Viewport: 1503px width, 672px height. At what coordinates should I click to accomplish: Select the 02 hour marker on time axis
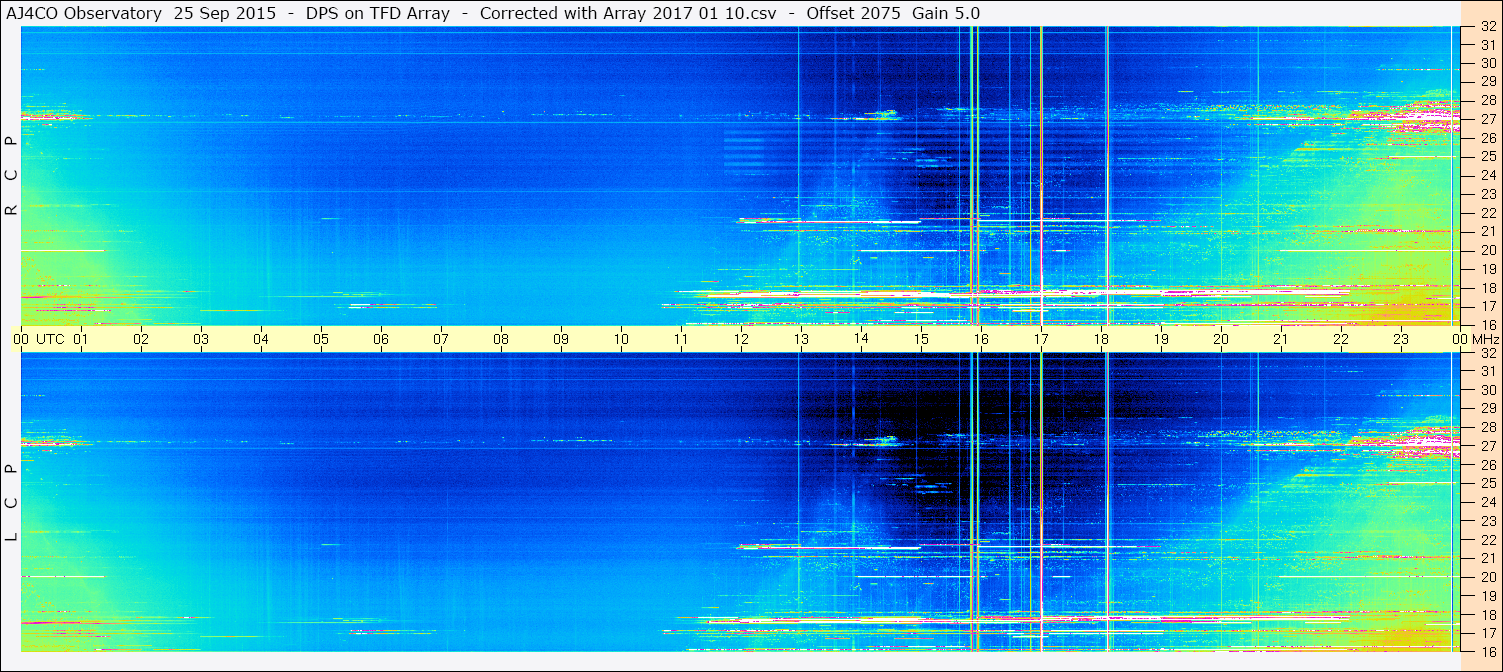(141, 339)
